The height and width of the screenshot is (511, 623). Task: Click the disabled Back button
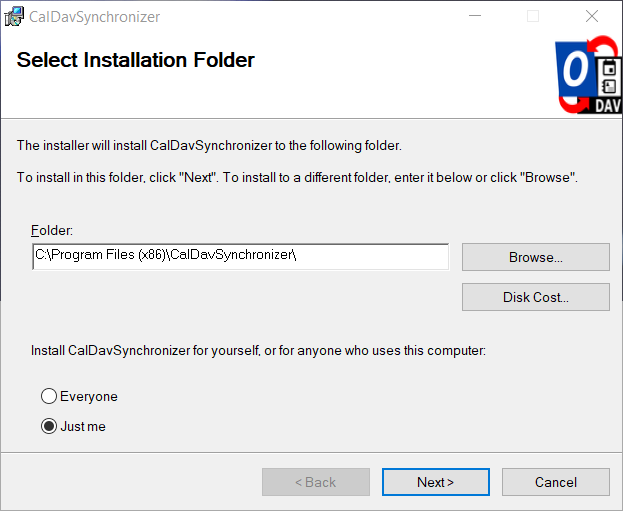[x=315, y=482]
